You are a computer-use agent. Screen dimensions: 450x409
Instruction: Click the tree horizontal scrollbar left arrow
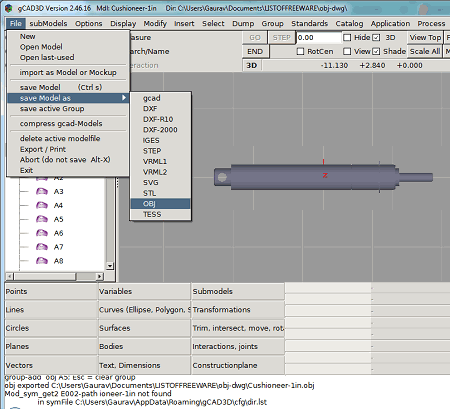point(10,276)
